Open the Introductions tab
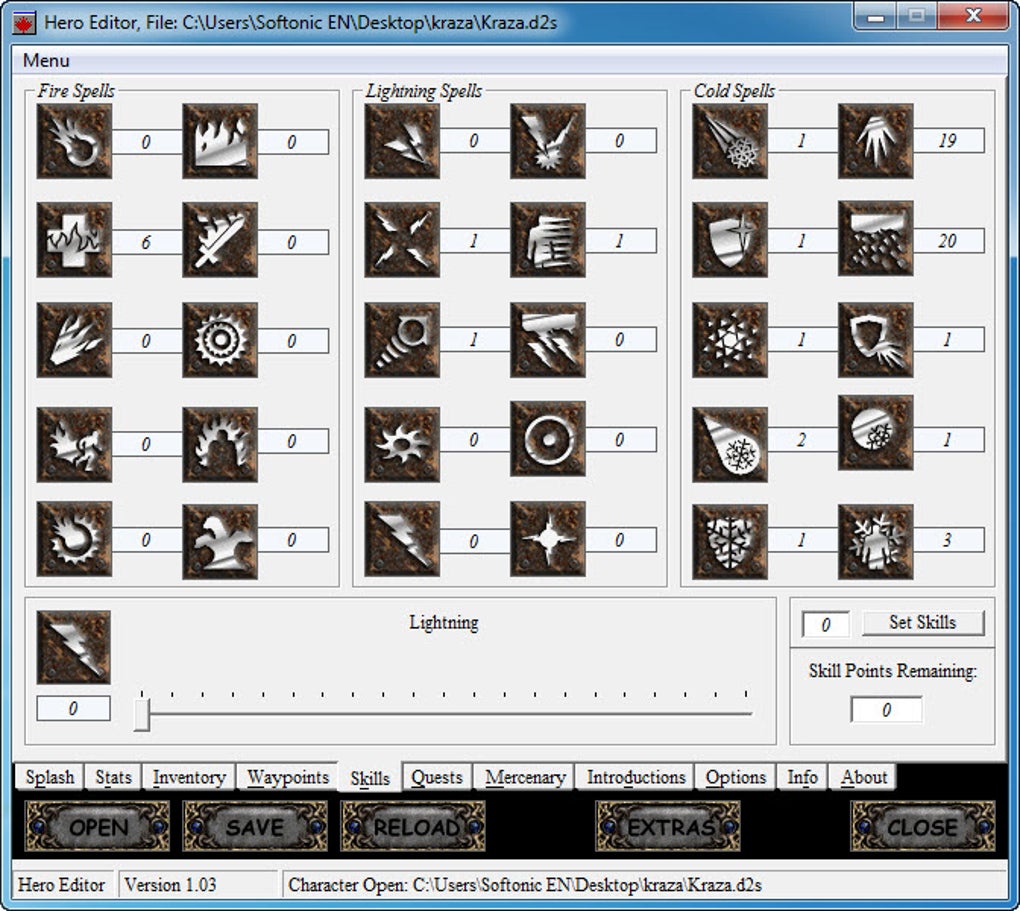Screen dimensions: 1020x911 pyautogui.click(x=636, y=777)
